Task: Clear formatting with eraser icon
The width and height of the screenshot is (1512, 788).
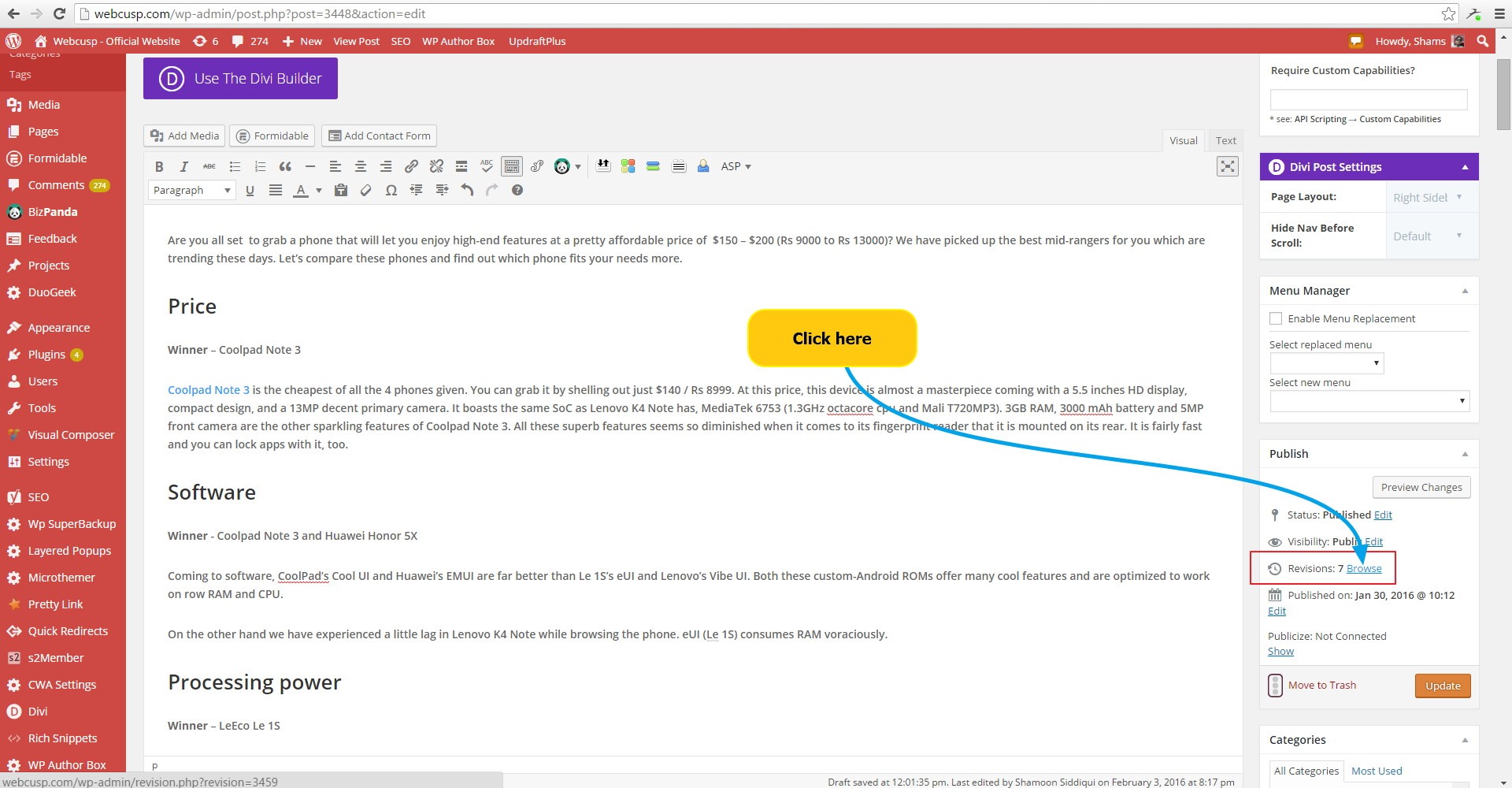Action: pos(366,190)
